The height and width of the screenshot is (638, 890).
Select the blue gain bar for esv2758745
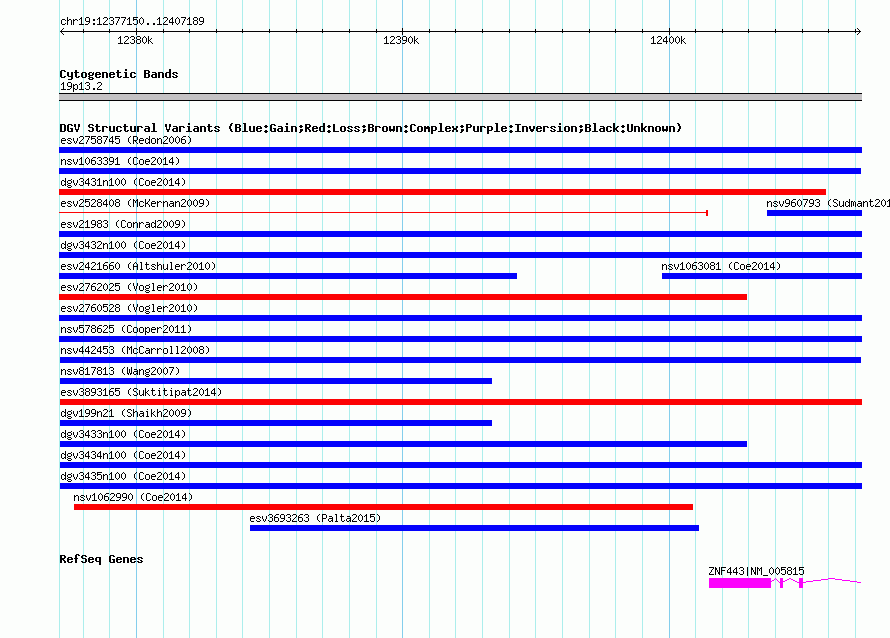(460, 150)
